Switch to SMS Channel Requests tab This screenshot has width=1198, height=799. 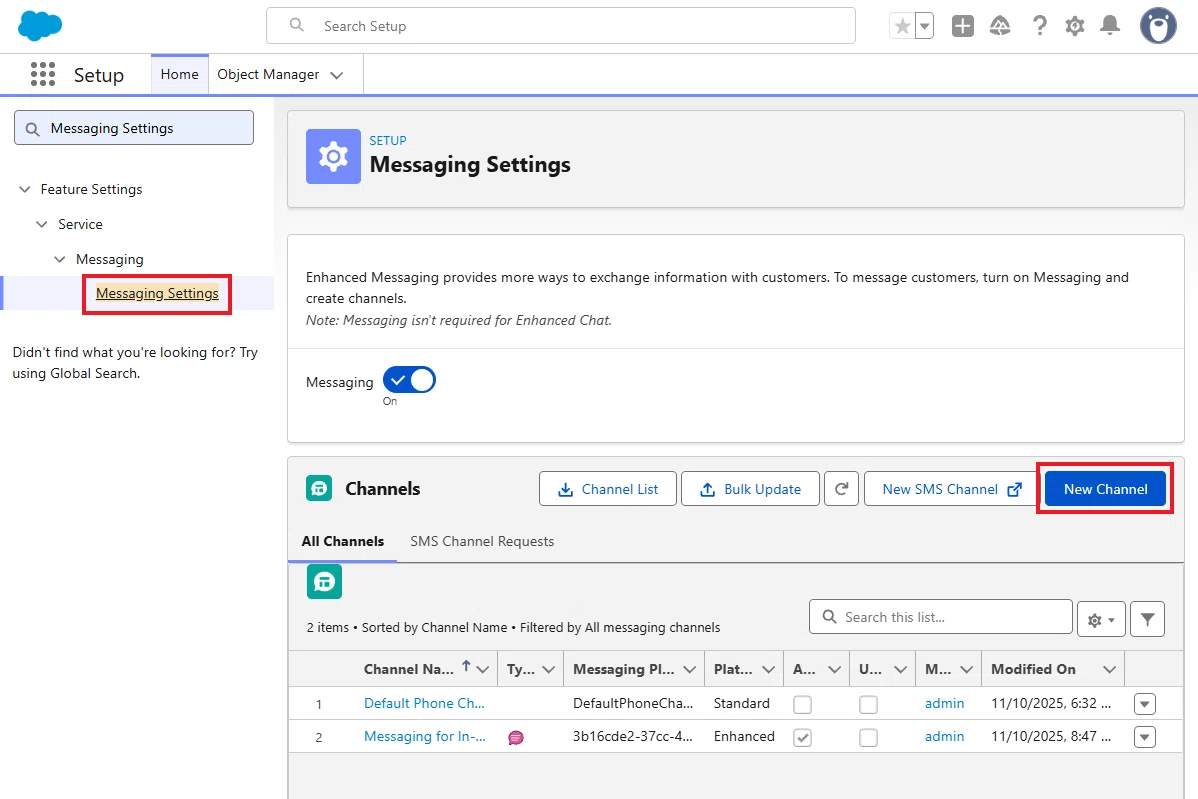coord(482,542)
